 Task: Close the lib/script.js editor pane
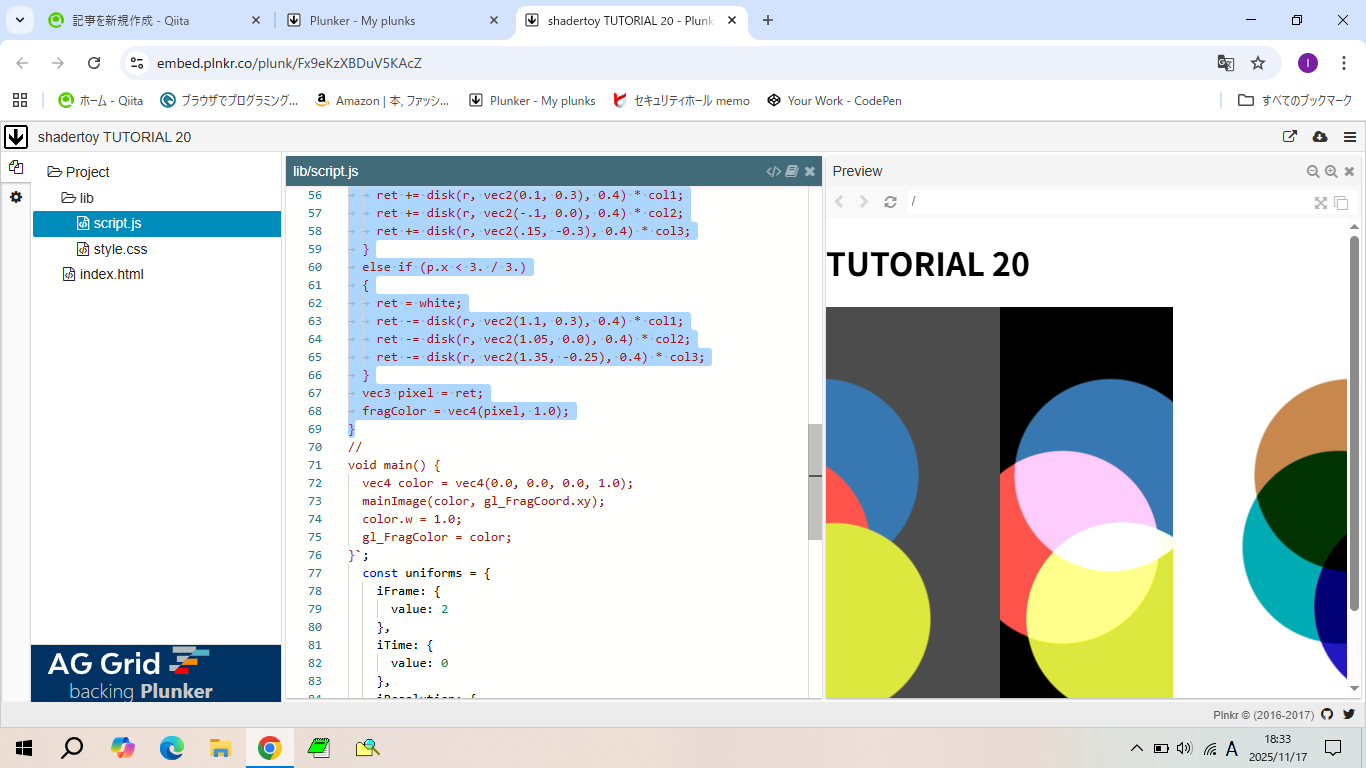pyautogui.click(x=810, y=171)
